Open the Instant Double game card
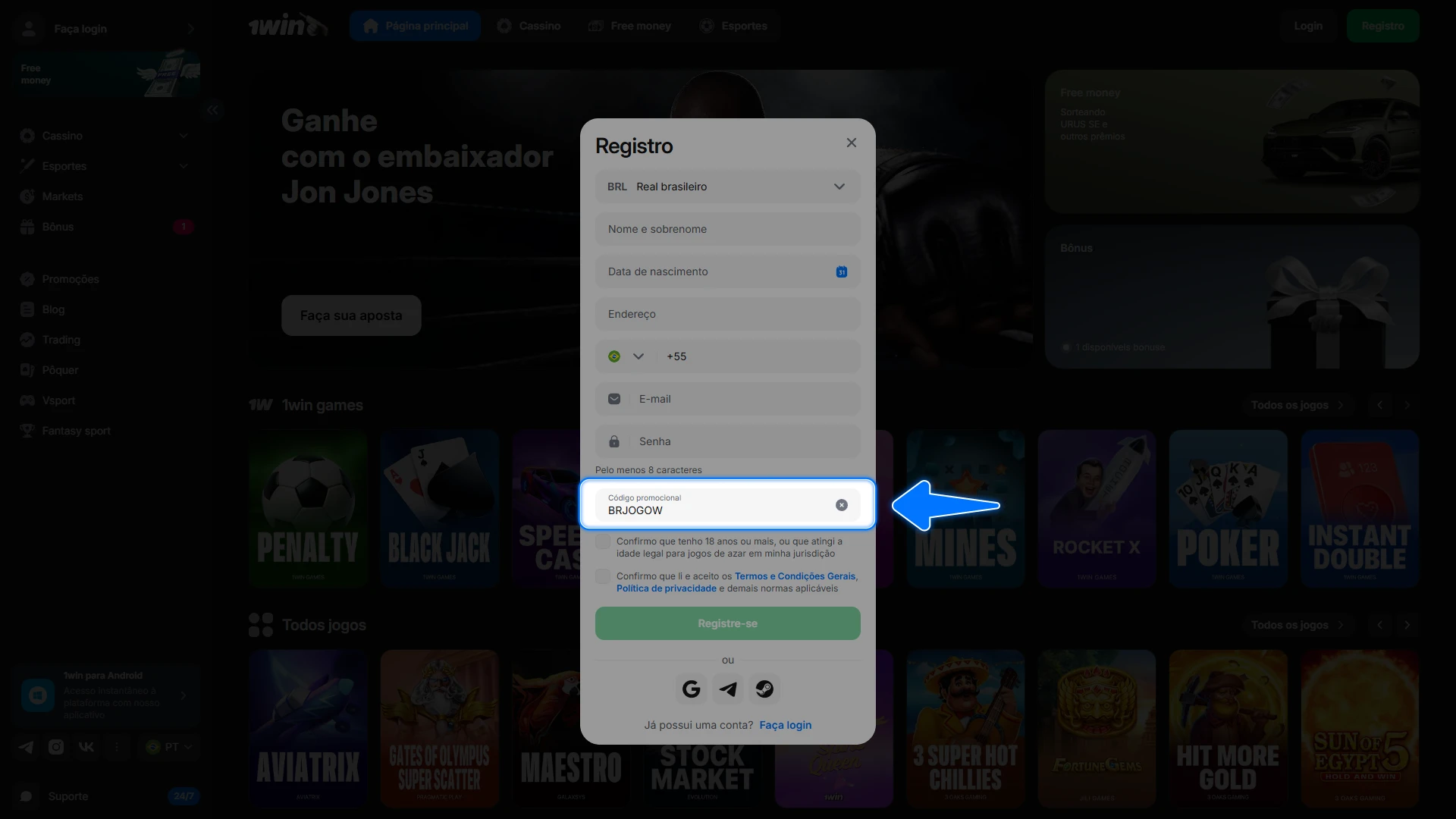 1360,509
